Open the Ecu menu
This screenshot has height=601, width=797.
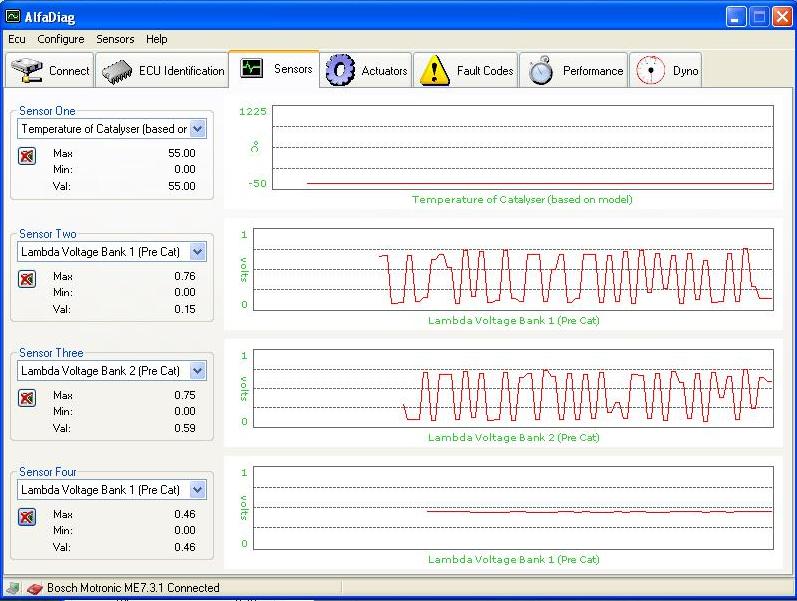tap(17, 39)
